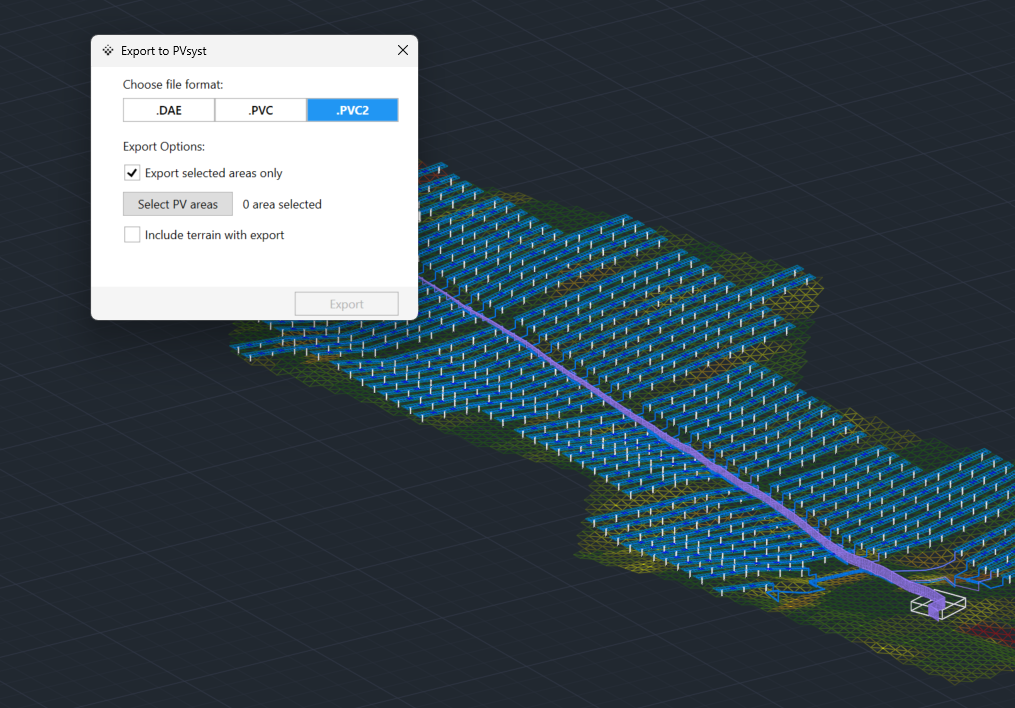Close the Export to PVsyst dialog
This screenshot has height=708, width=1015.
(x=403, y=50)
